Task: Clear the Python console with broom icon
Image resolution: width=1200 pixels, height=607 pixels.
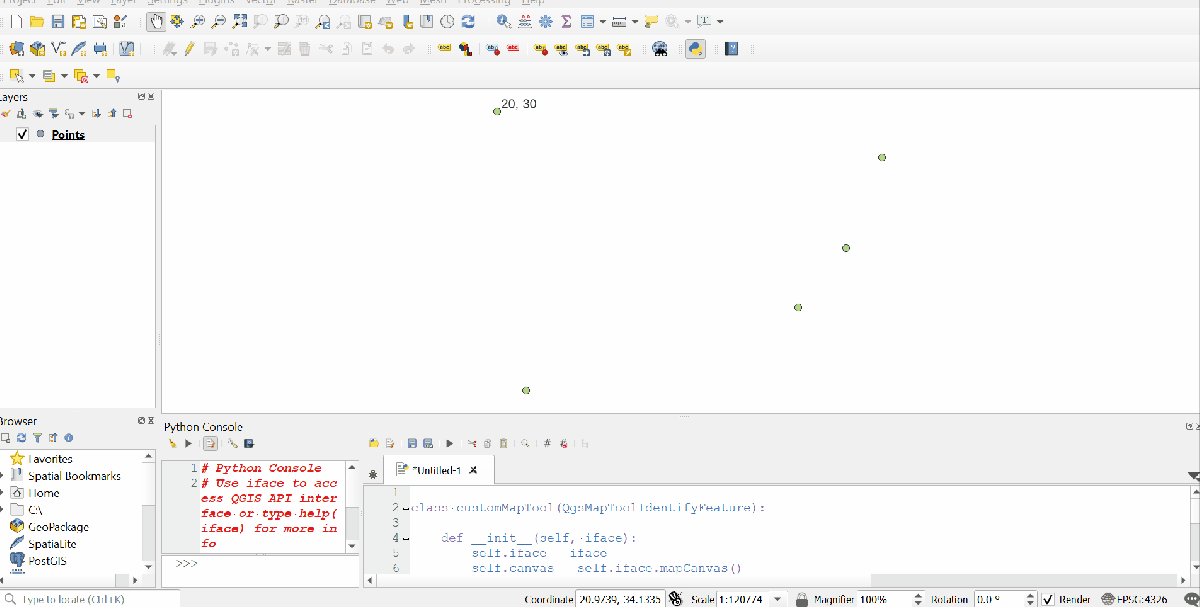Action: point(172,443)
